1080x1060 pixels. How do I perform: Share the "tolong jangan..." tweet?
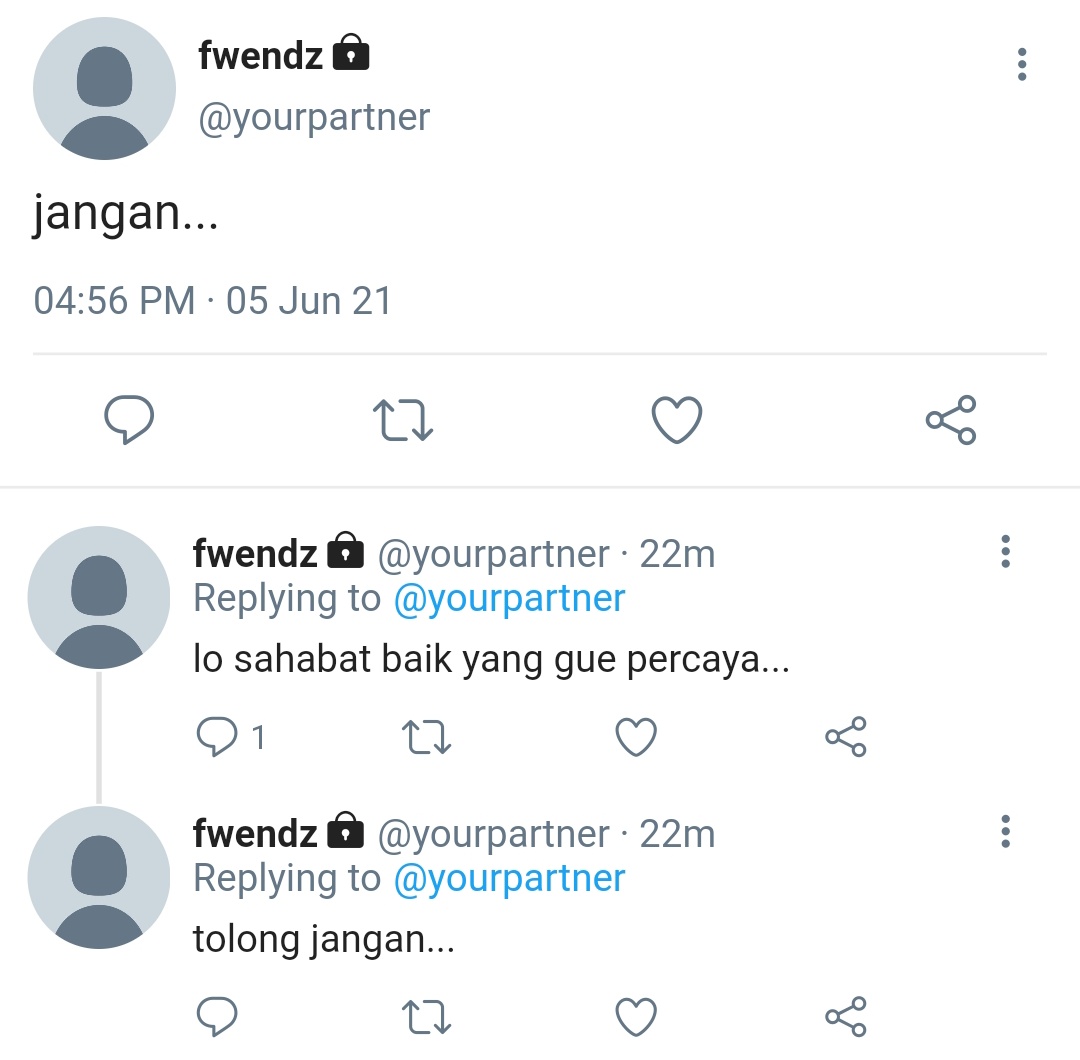(x=846, y=1017)
